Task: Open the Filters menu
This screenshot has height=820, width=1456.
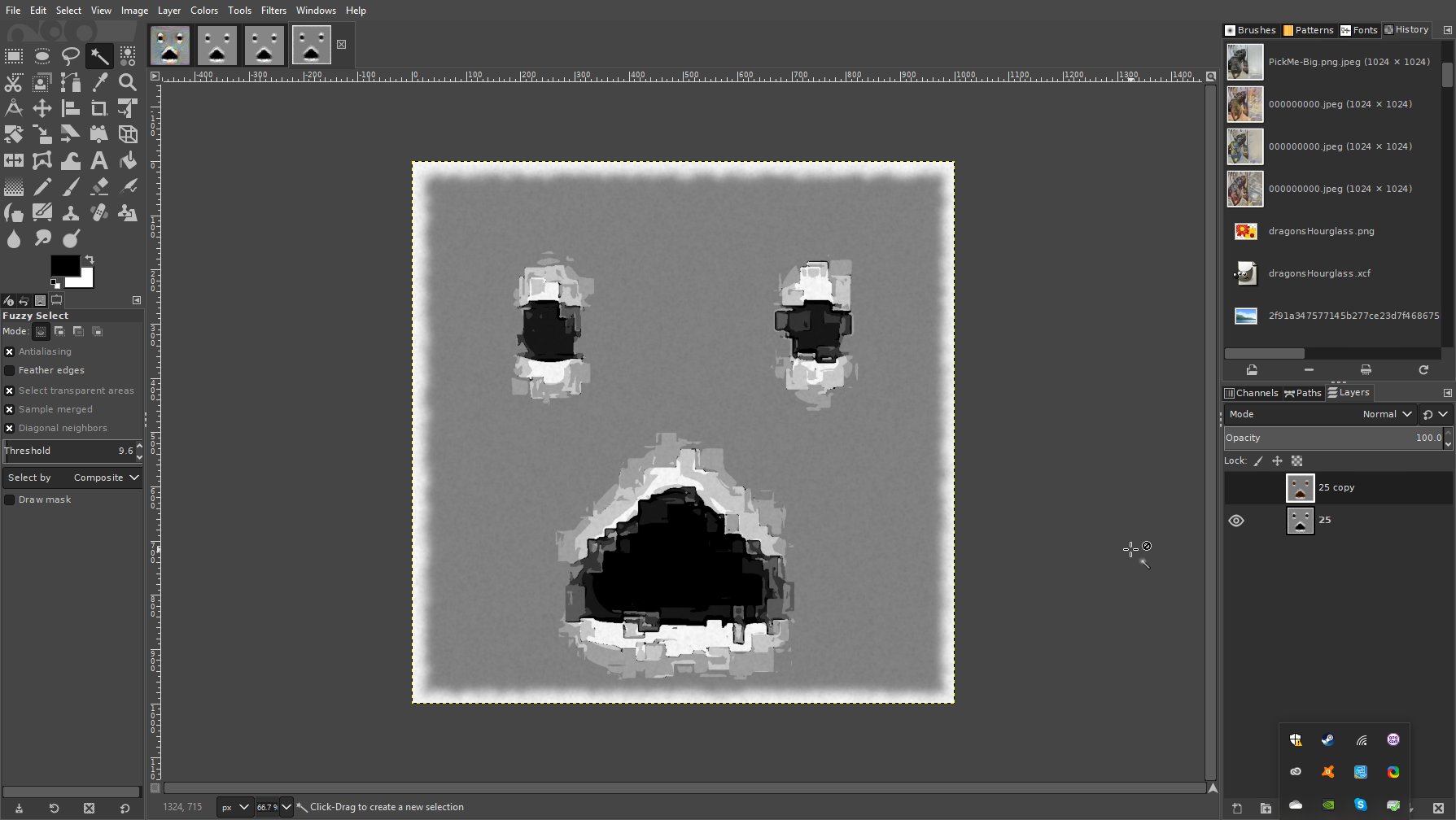Action: (x=273, y=11)
